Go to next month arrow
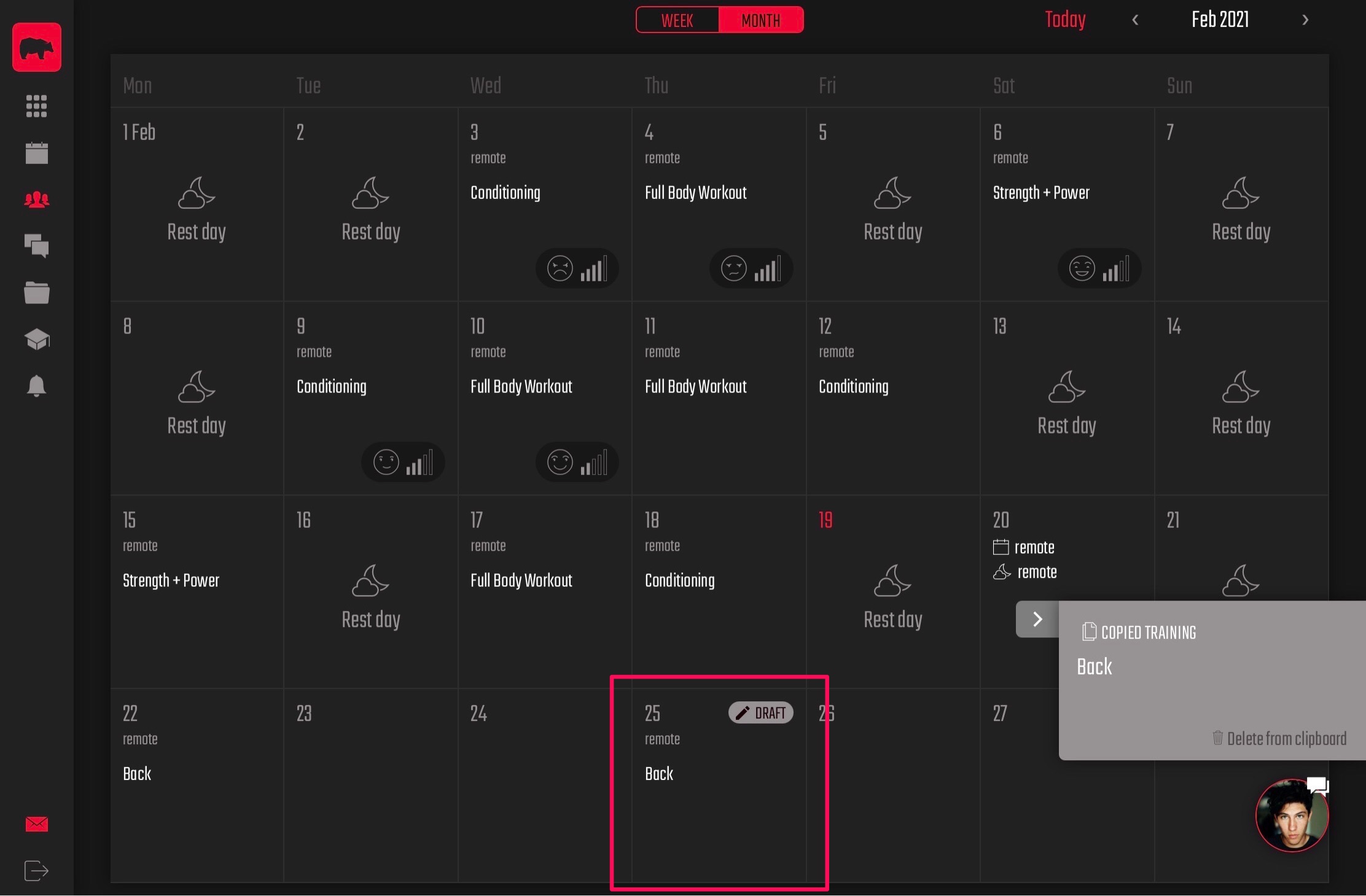 [1305, 20]
